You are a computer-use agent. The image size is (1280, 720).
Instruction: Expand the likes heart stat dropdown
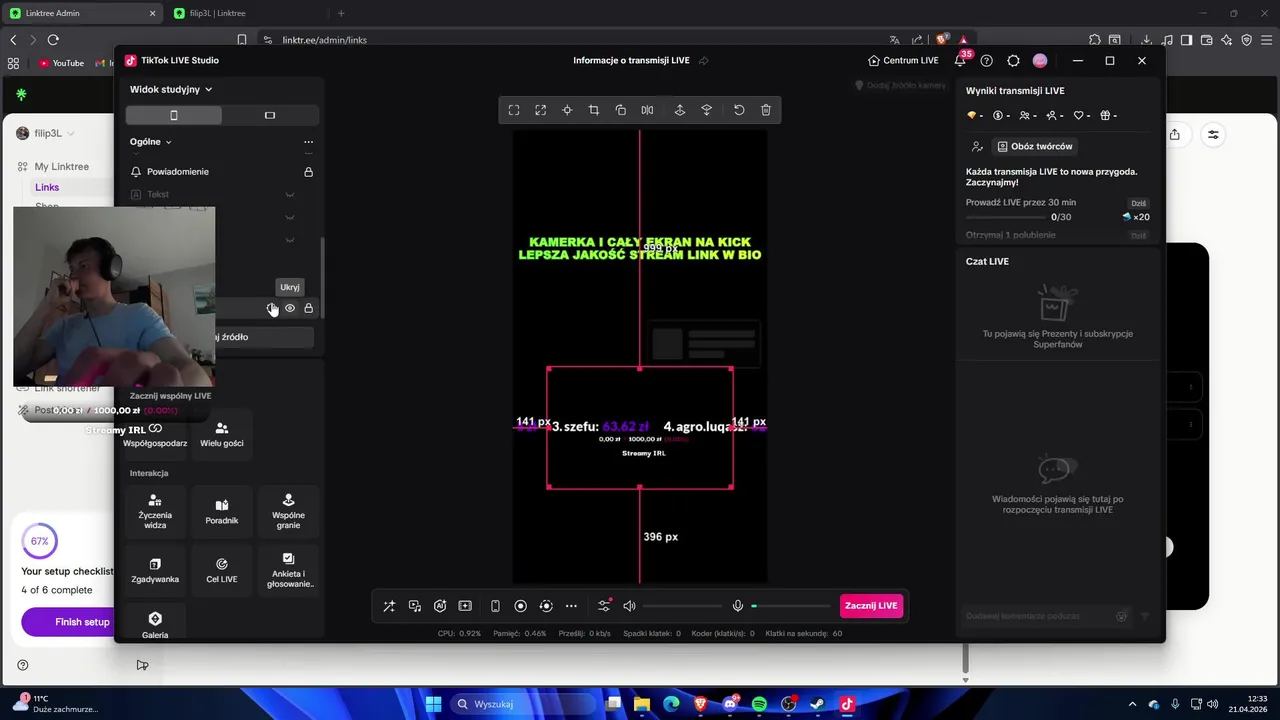[1082, 116]
